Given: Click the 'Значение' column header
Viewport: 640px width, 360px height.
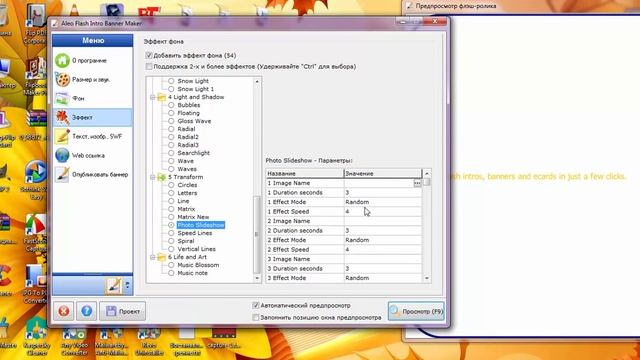Looking at the screenshot, I should click(382, 173).
